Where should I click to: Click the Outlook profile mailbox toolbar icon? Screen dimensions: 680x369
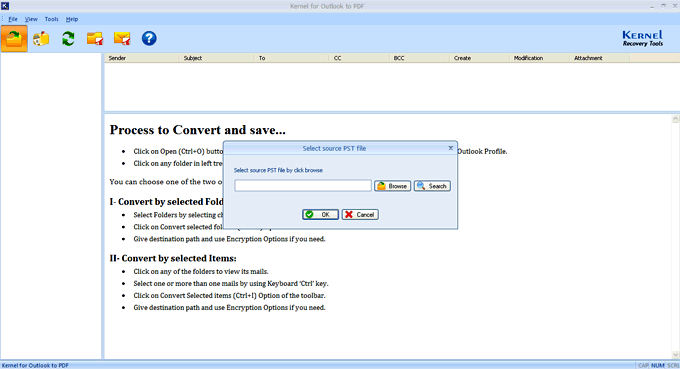click(x=41, y=39)
